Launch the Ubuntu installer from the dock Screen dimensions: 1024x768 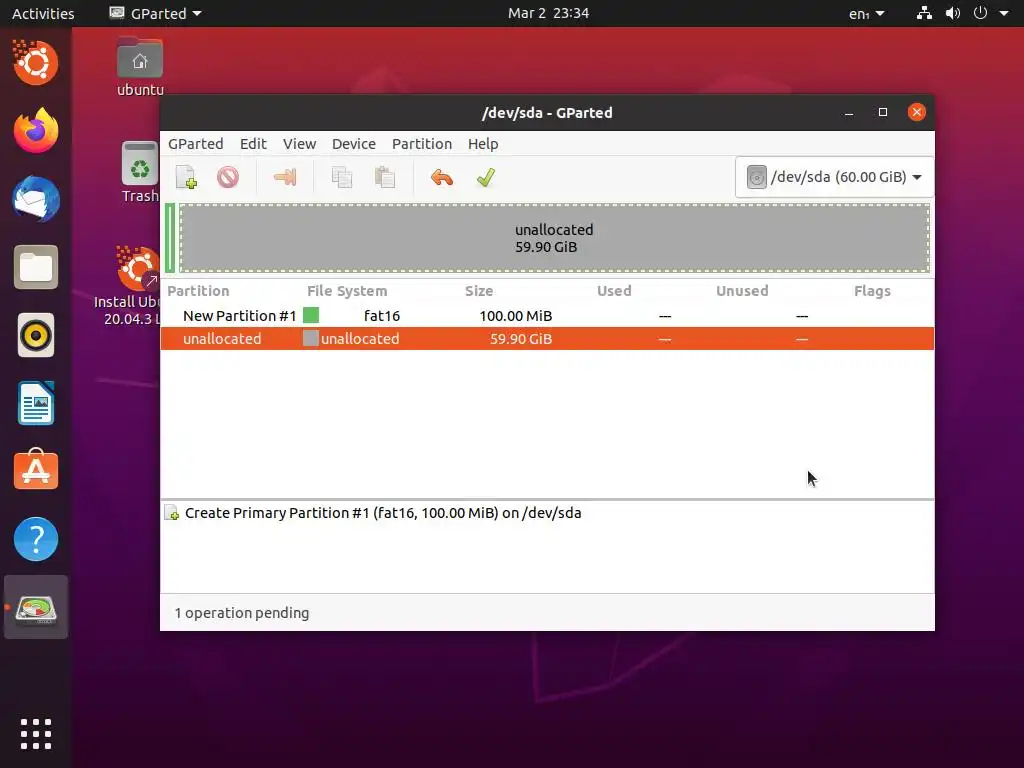click(x=36, y=63)
